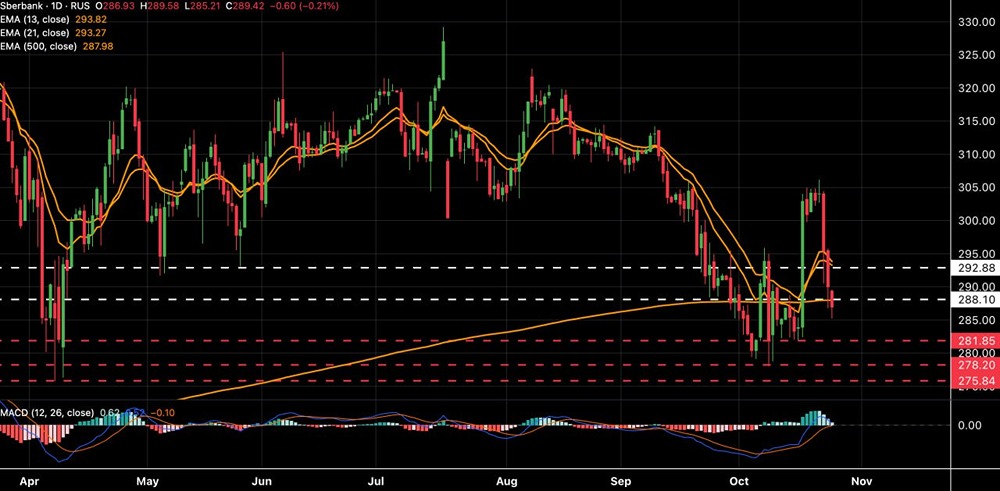This screenshot has width=1000, height=491.
Task: Click the 293.82 EMA 13 value
Action: [x=93, y=21]
